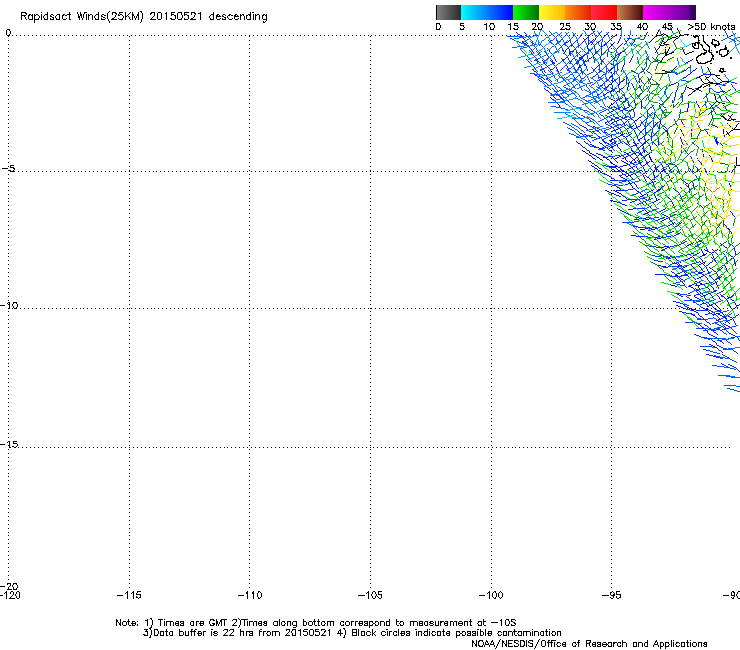Click the '>50 knots' legend label
740x650 pixels.
tap(711, 27)
